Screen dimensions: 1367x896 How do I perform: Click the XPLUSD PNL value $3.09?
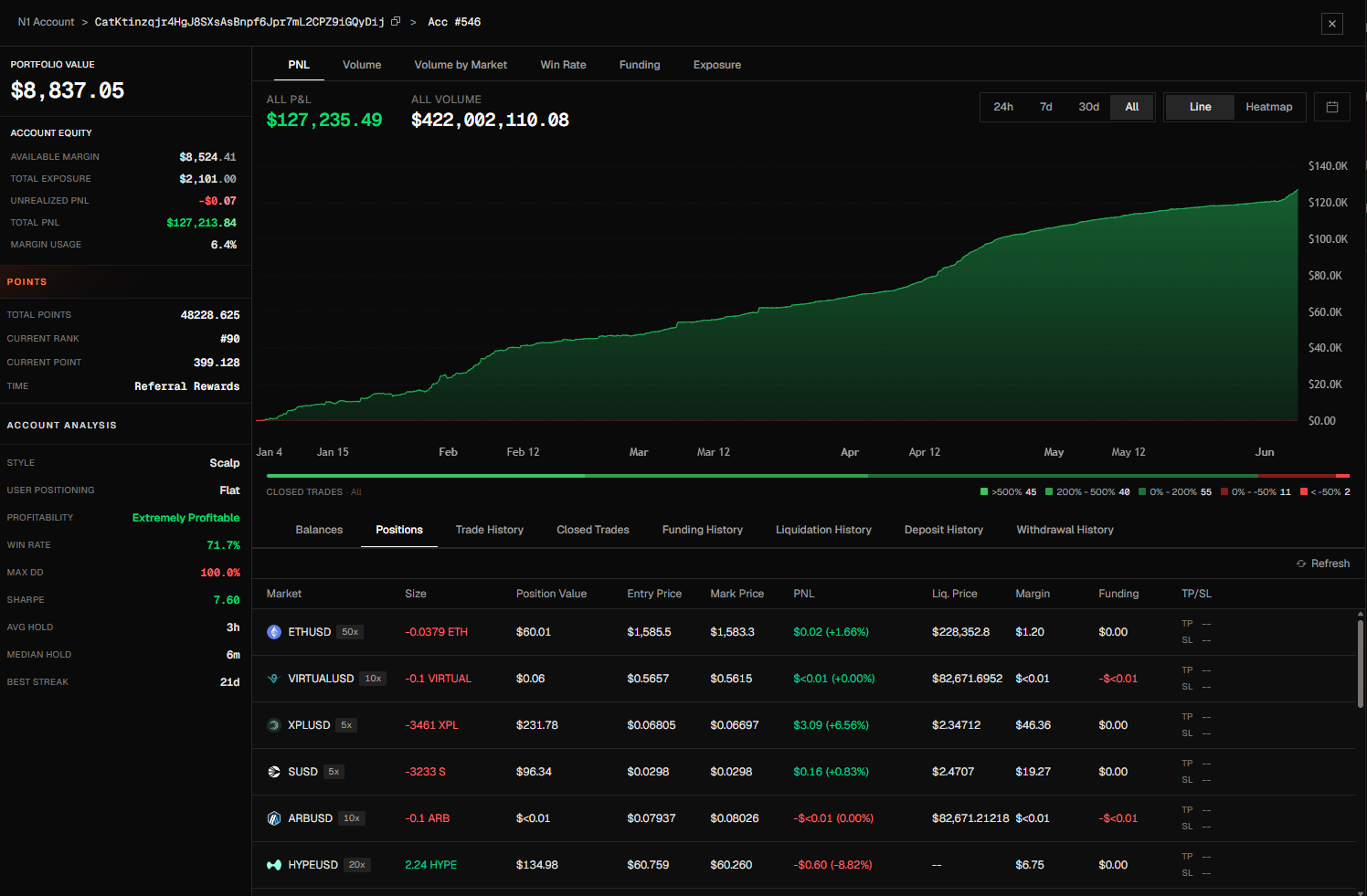click(x=832, y=725)
